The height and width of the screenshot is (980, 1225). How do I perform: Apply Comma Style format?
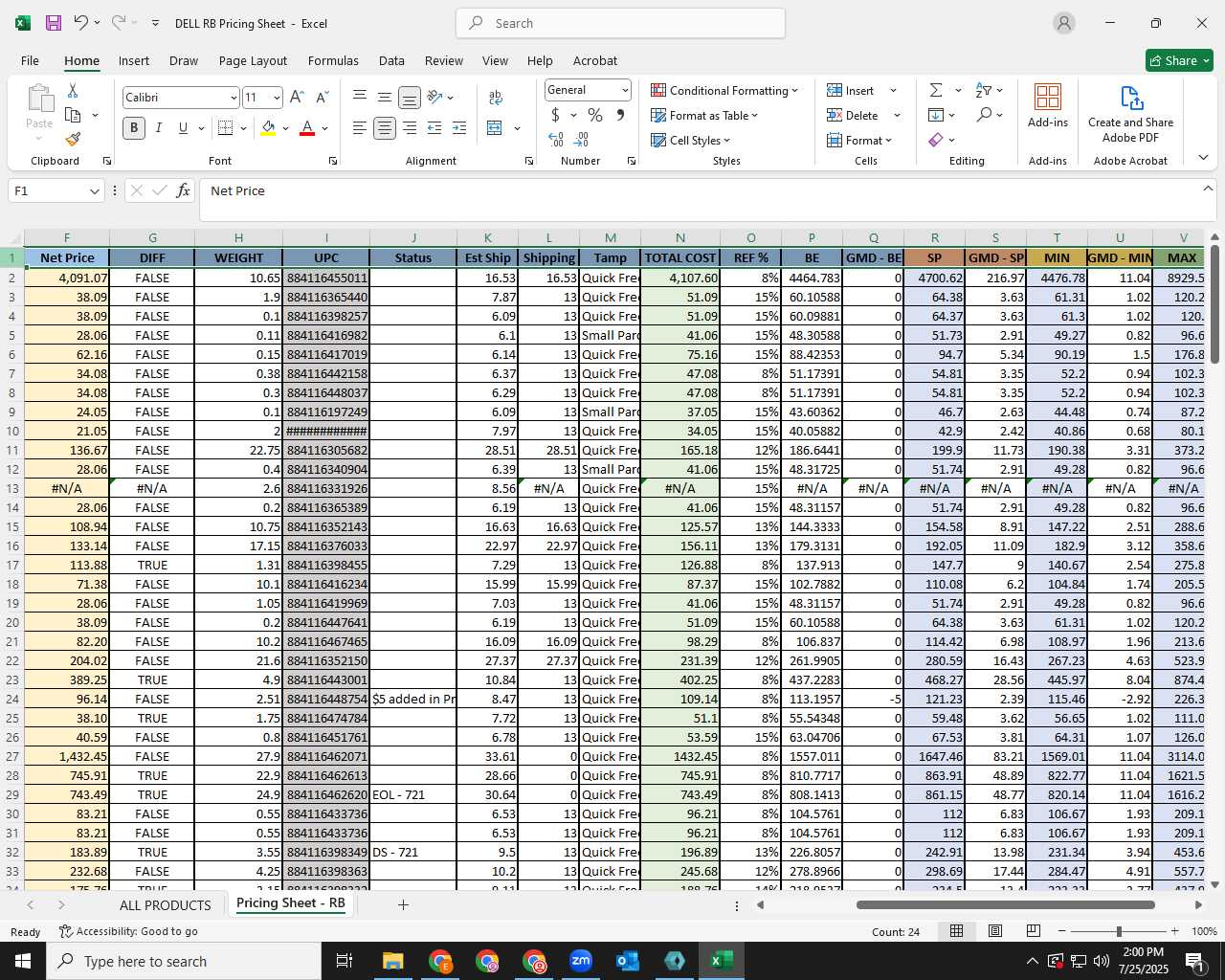[620, 115]
